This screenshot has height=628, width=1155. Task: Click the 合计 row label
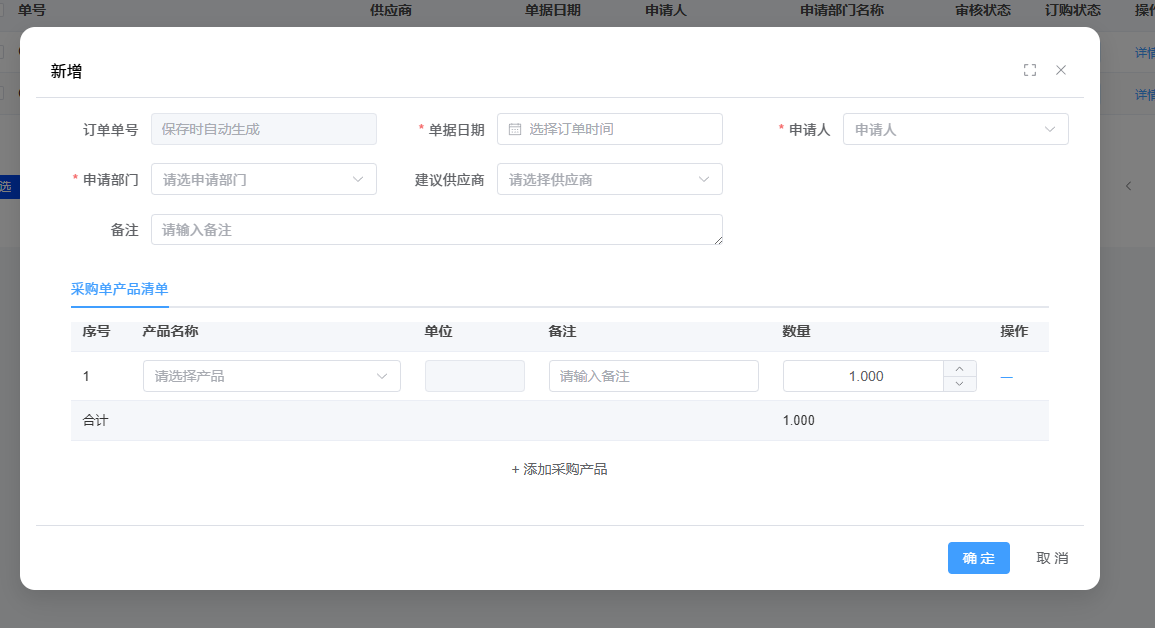[95, 420]
